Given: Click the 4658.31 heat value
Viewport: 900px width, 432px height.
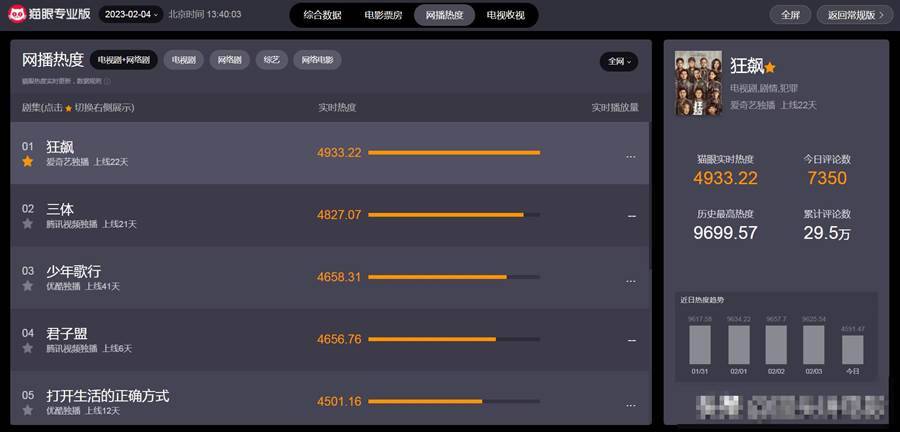Looking at the screenshot, I should (x=339, y=277).
